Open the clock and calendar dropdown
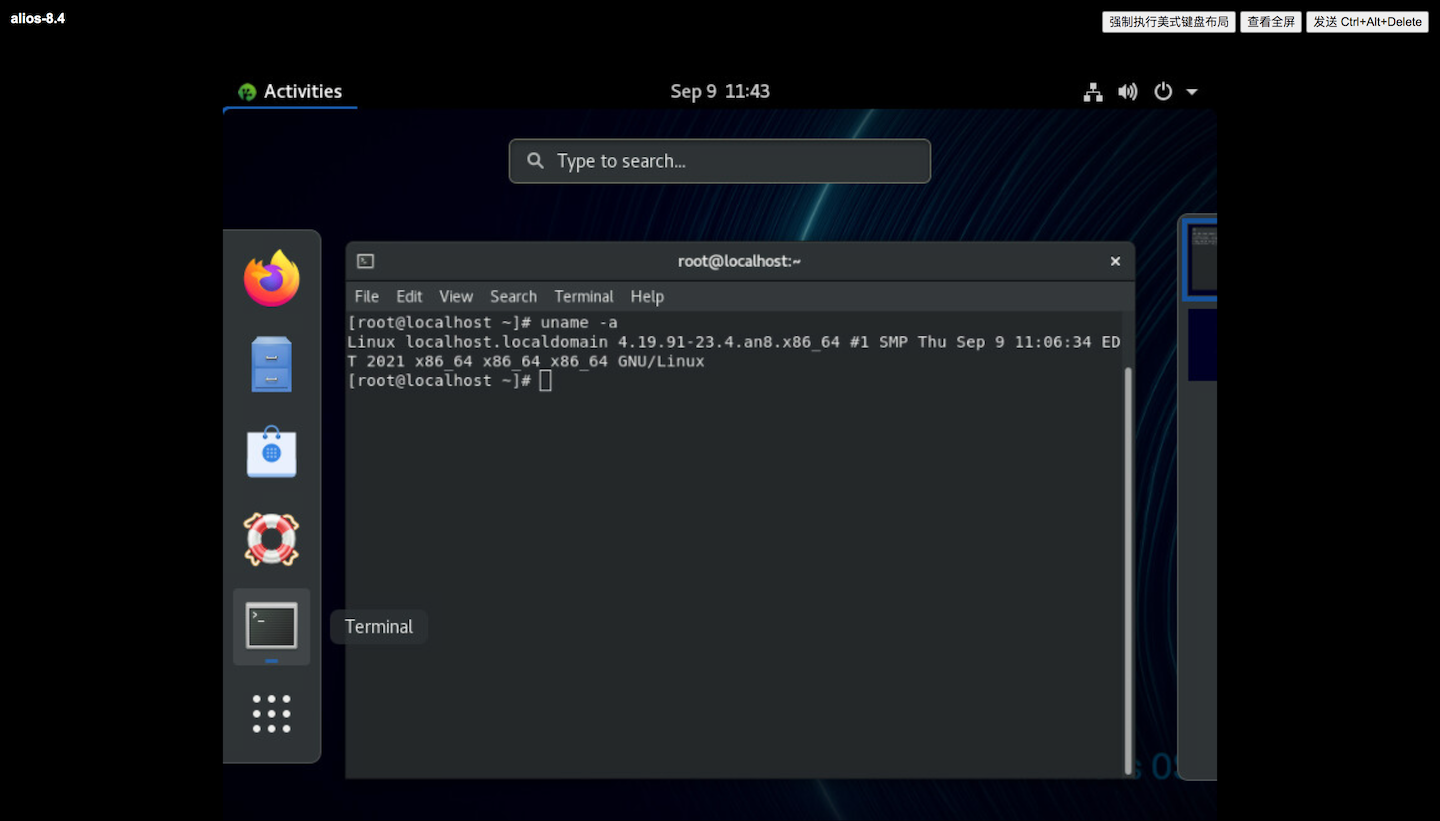Viewport: 1440px width, 821px height. click(x=719, y=91)
